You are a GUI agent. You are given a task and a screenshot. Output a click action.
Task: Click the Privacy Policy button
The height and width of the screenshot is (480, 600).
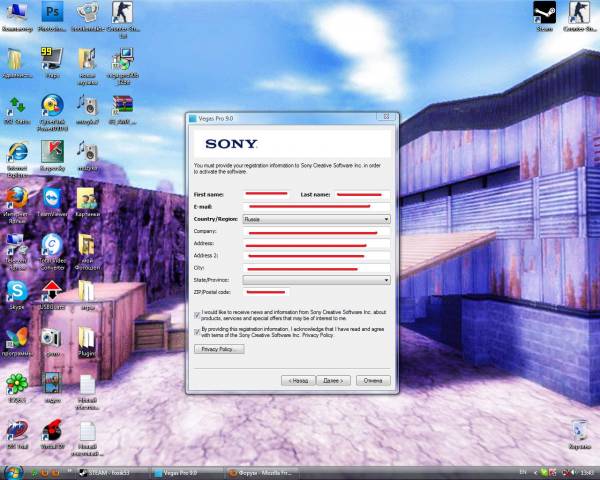[219, 349]
